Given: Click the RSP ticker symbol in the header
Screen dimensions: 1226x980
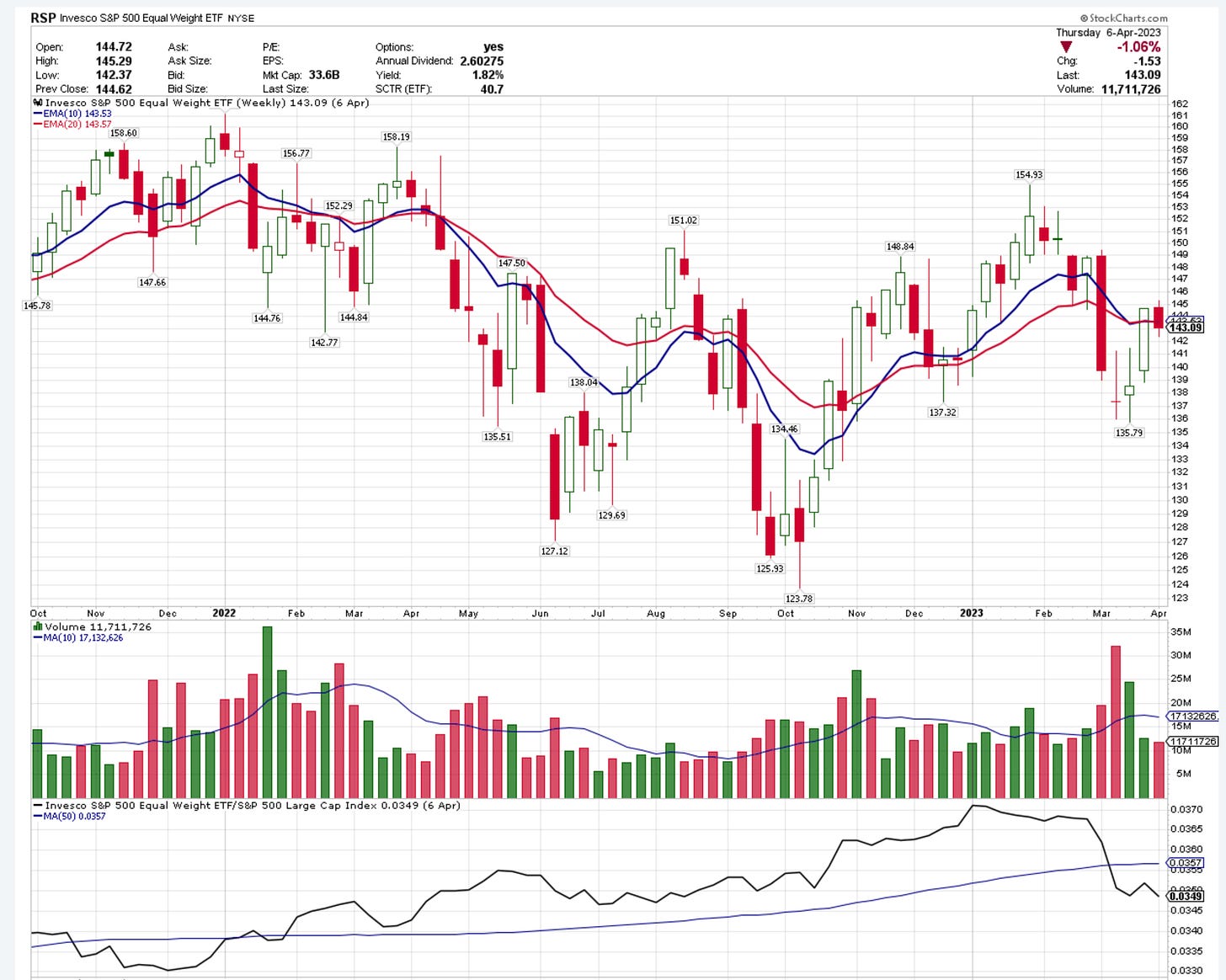Looking at the screenshot, I should pos(44,18).
